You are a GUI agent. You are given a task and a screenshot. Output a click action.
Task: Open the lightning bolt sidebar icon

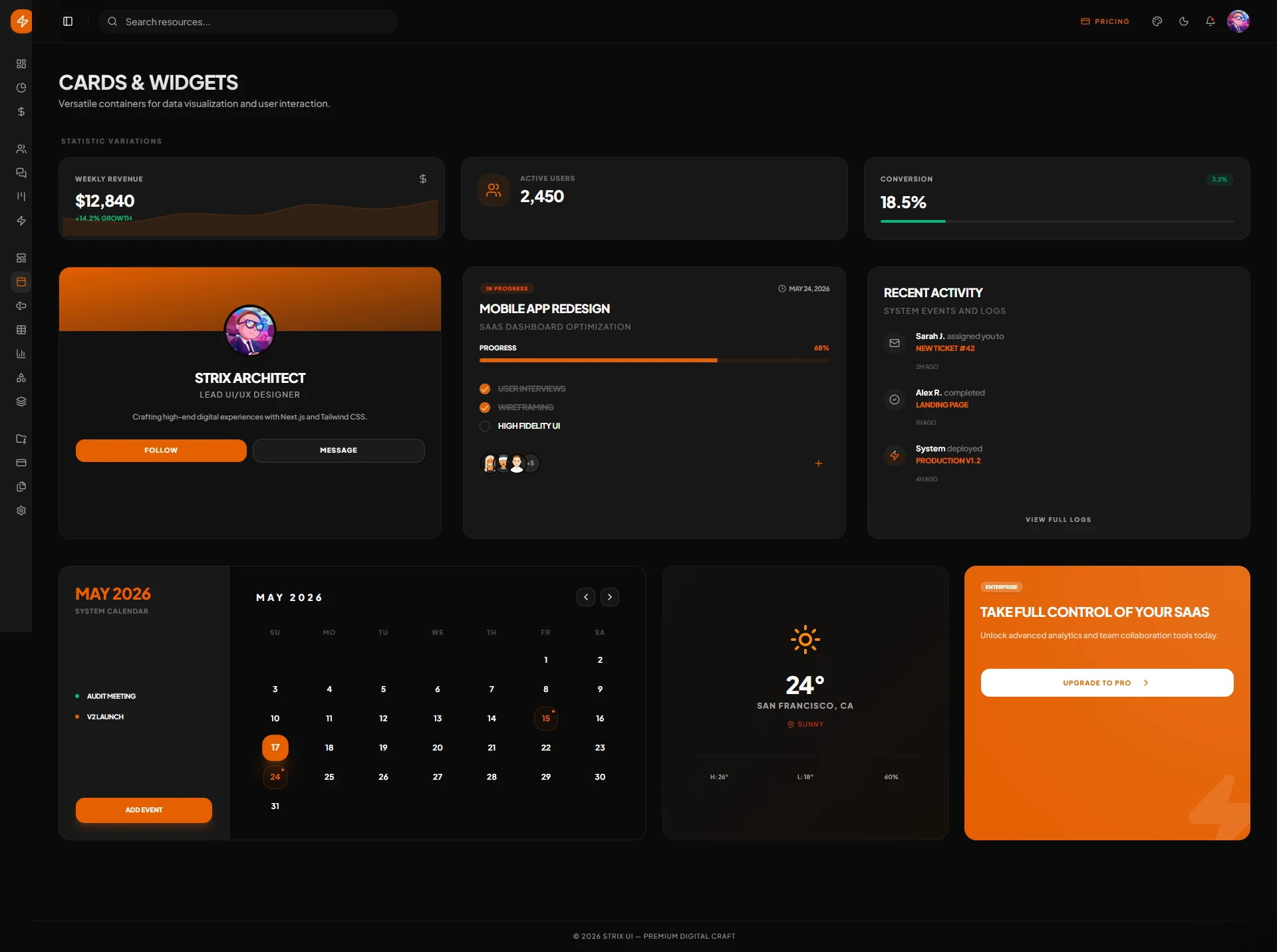tap(21, 221)
